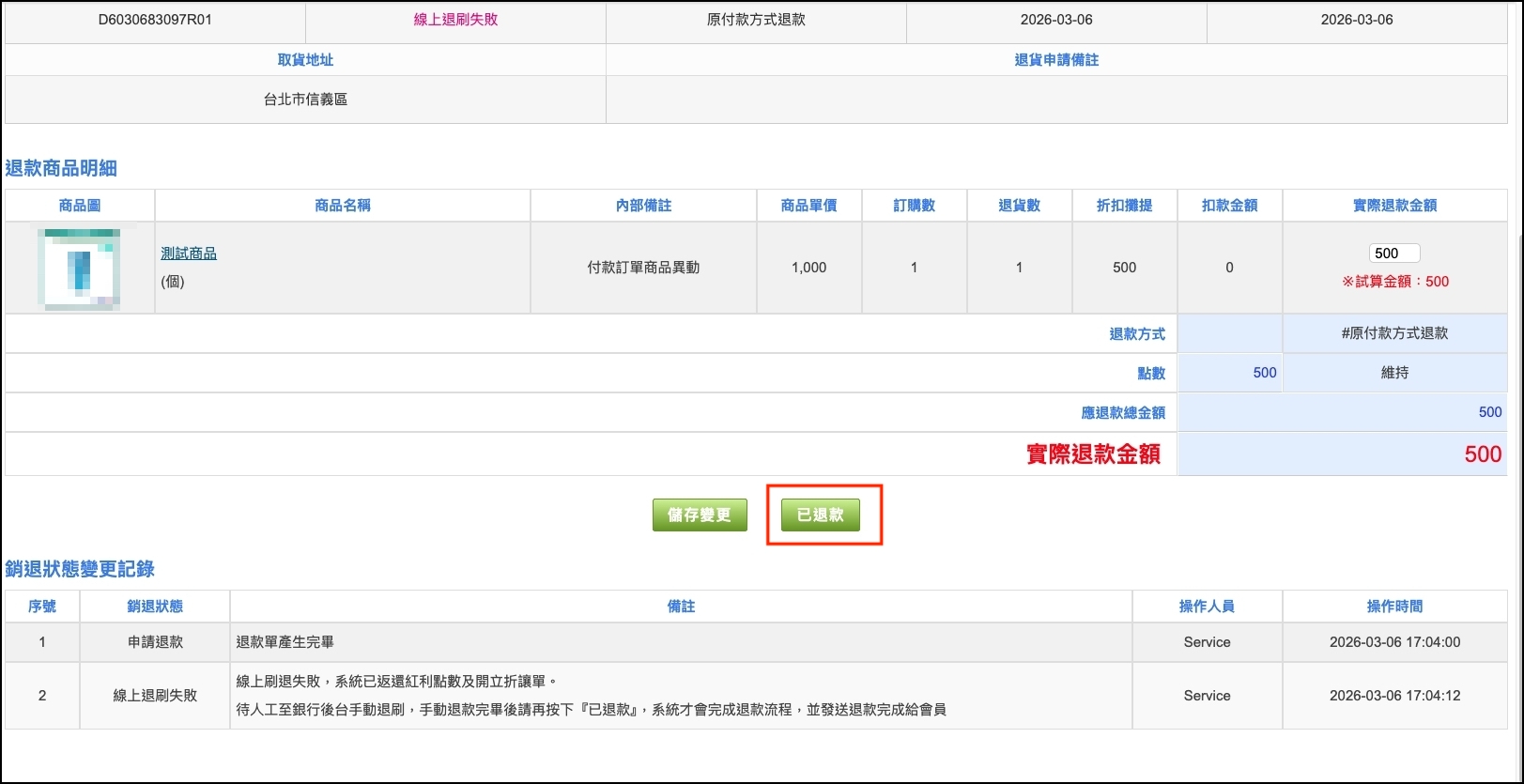Select the 退款單產生完畢 log entry
This screenshot has height=784, width=1524.
click(285, 642)
